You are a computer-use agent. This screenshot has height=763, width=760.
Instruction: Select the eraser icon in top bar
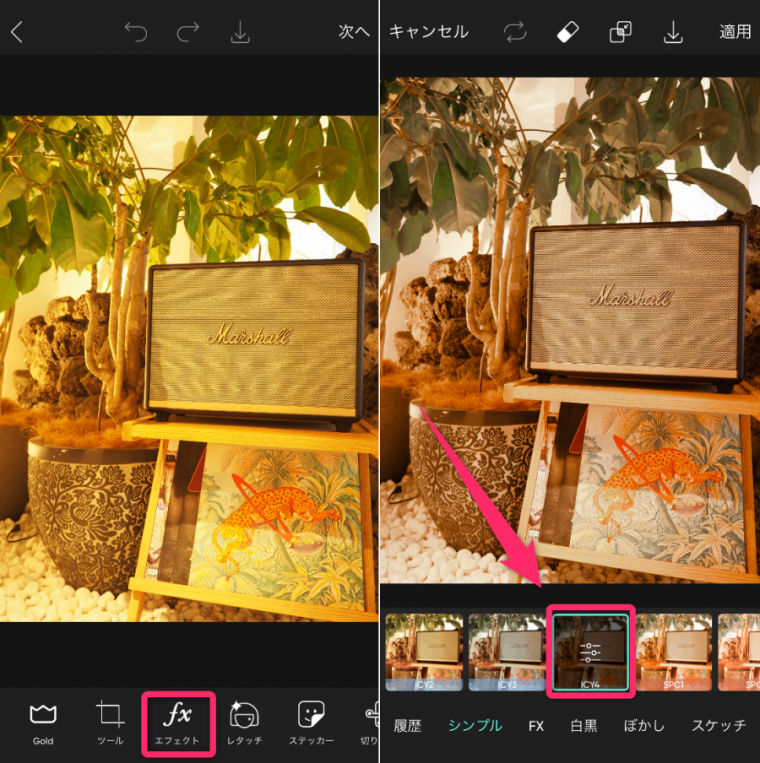coord(567,32)
